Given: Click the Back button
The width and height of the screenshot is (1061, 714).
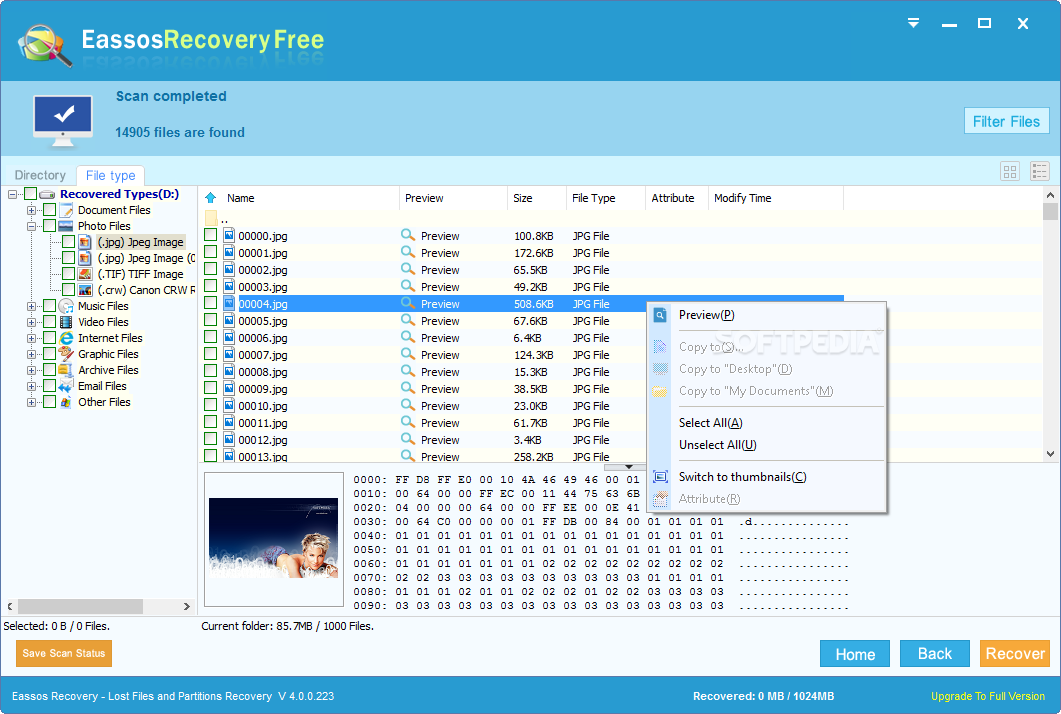Looking at the screenshot, I should coord(934,654).
